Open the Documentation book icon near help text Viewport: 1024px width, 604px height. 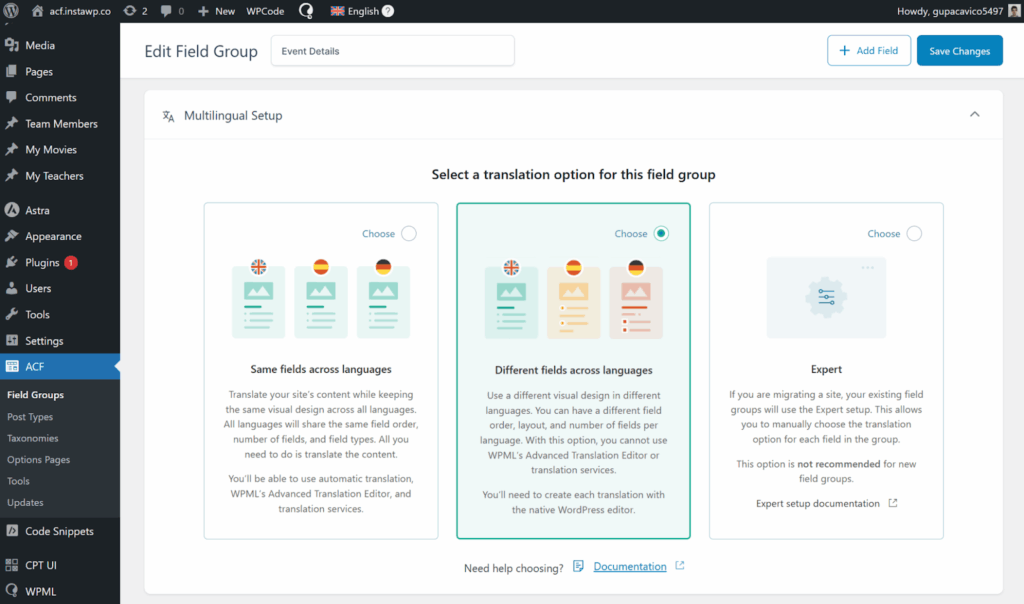578,566
